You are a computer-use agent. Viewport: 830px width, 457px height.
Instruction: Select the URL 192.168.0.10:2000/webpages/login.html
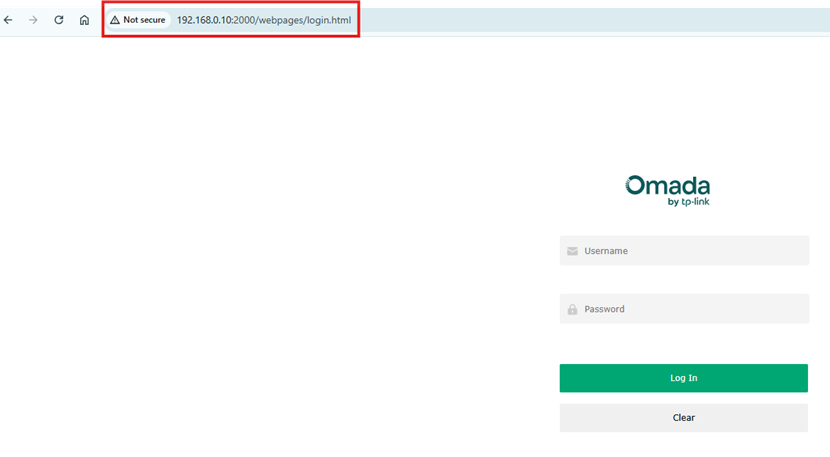(264, 20)
